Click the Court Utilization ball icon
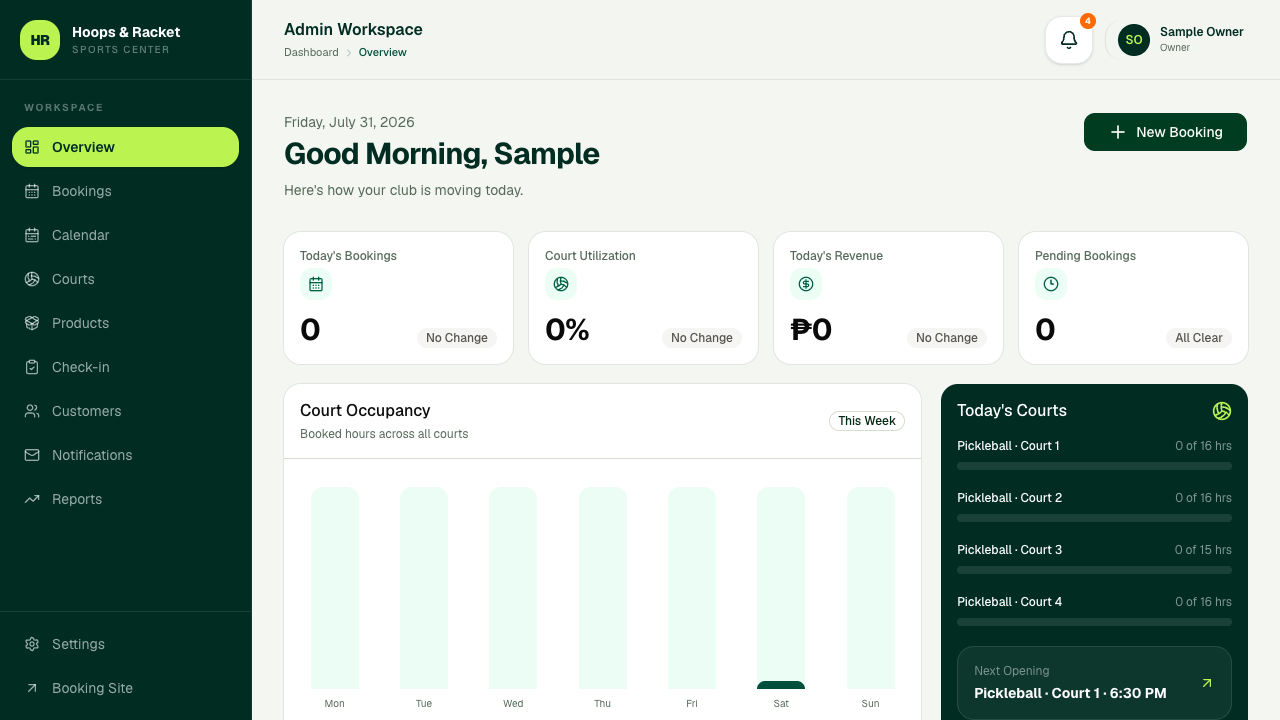Image resolution: width=1280 pixels, height=720 pixels. click(x=561, y=284)
